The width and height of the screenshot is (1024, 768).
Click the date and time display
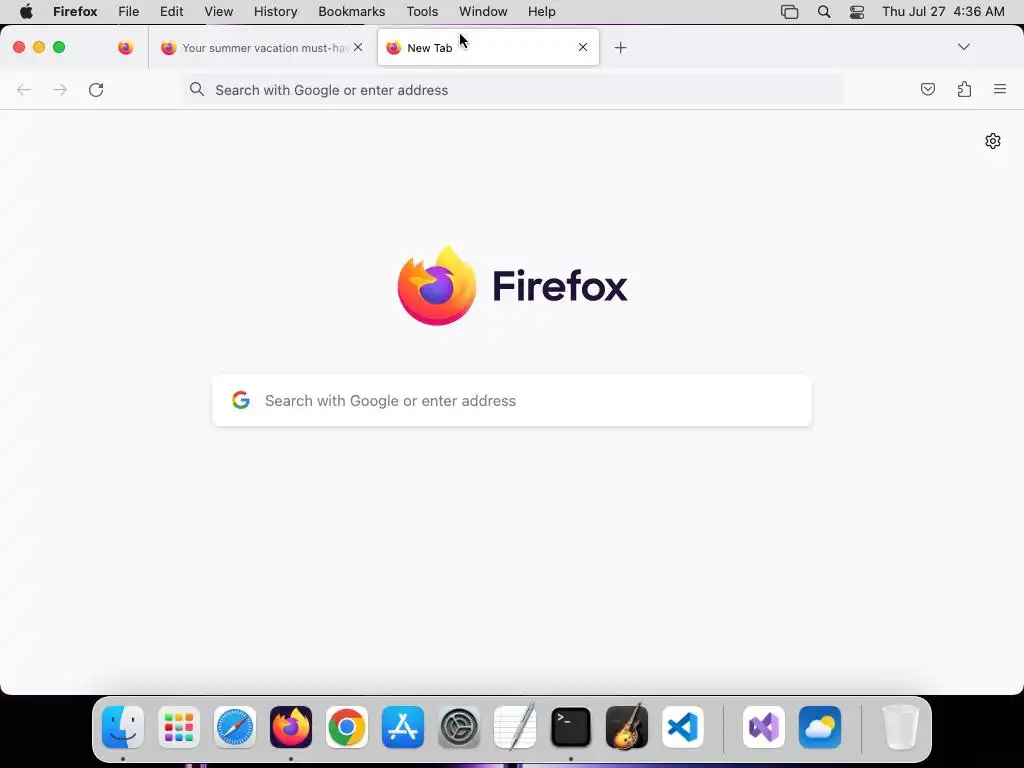click(x=943, y=12)
